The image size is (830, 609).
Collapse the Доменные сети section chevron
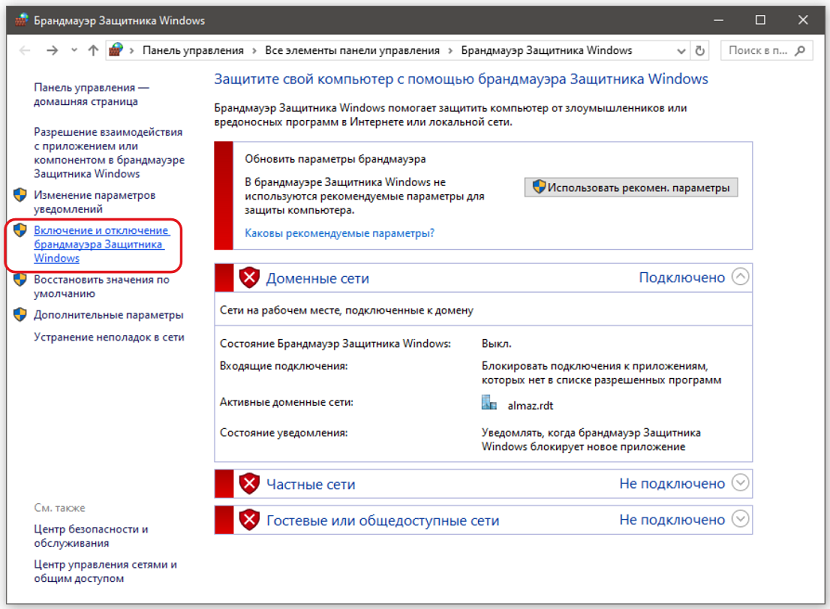pyautogui.click(x=740, y=276)
